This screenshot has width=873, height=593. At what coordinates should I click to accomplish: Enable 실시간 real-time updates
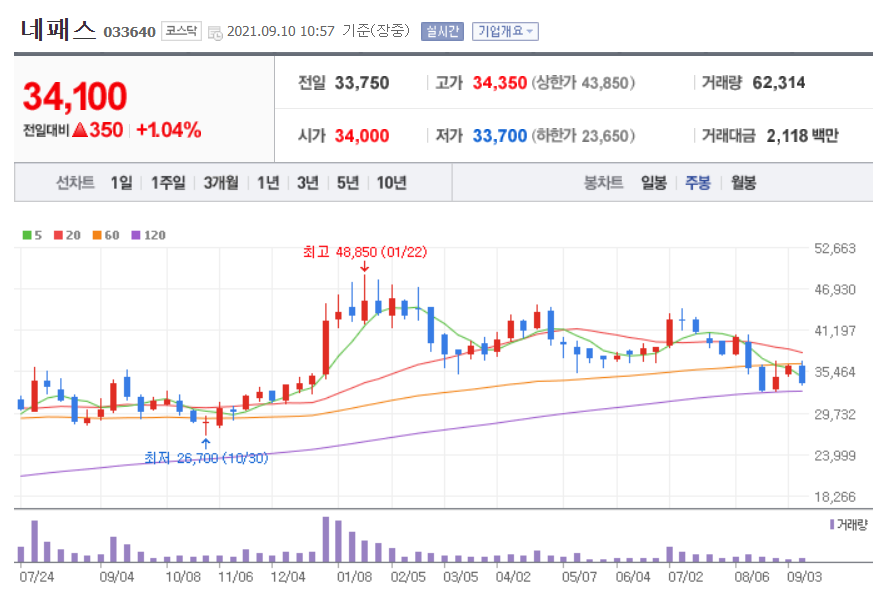point(441,31)
